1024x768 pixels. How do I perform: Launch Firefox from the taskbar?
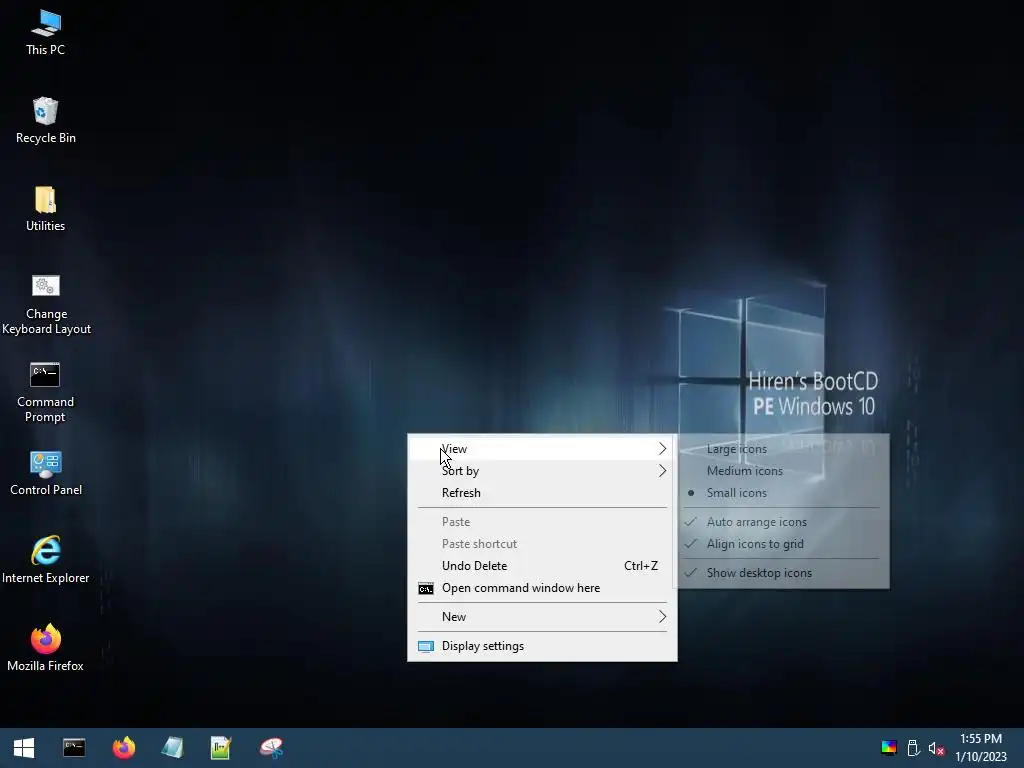point(123,748)
